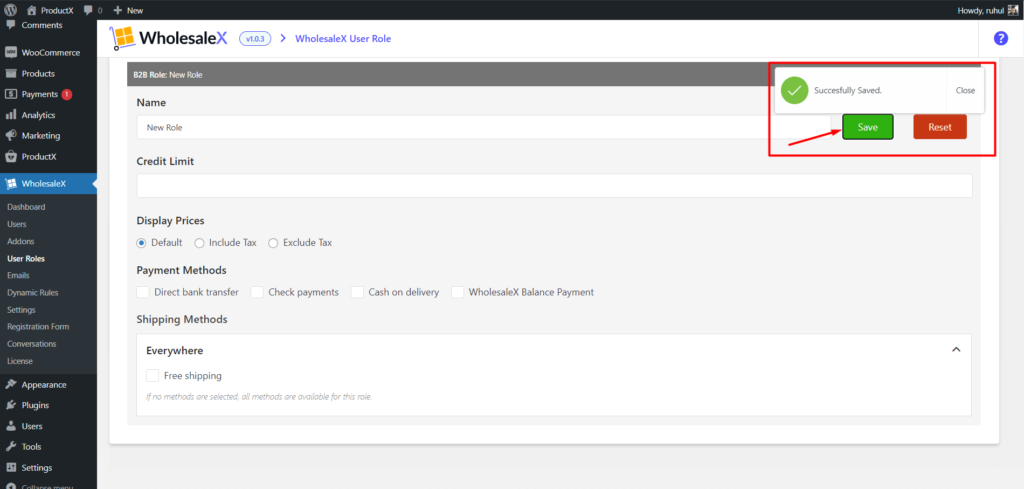Open Addons submenu item
The height and width of the screenshot is (489, 1024).
[20, 241]
